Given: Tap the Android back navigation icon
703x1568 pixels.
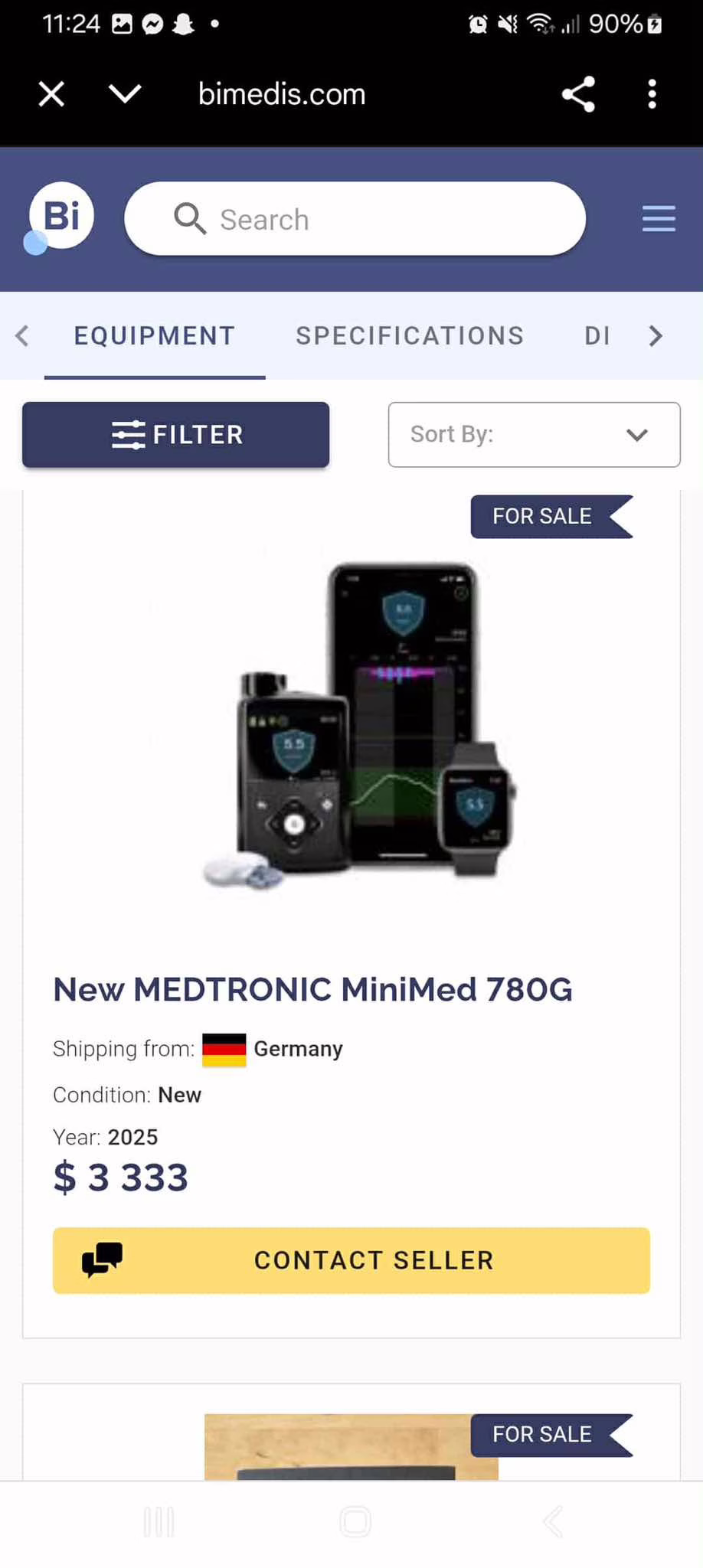Looking at the screenshot, I should [x=552, y=1522].
